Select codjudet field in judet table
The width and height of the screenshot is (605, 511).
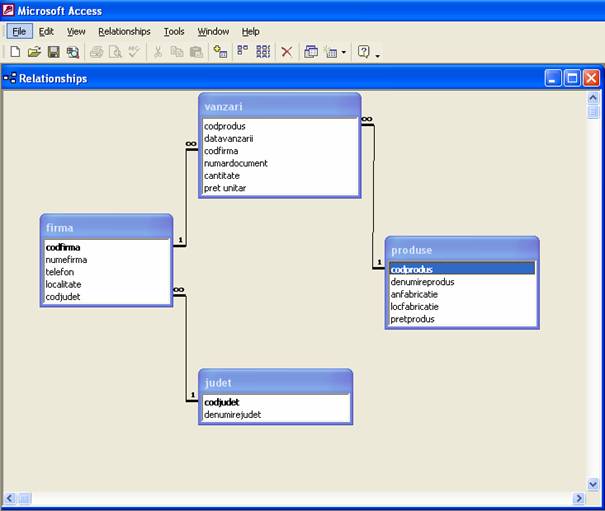point(222,402)
